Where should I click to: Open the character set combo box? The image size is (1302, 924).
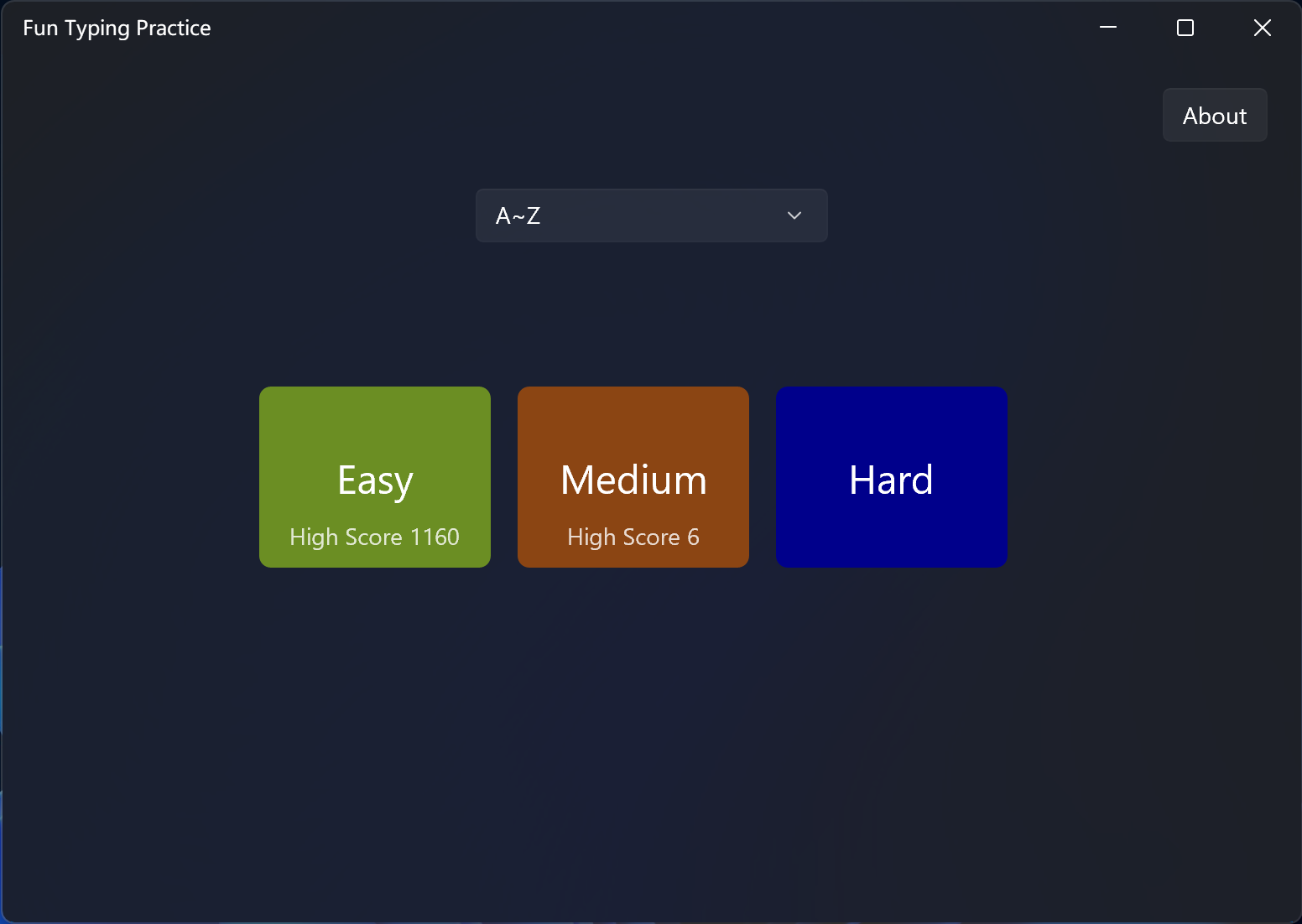(651, 215)
